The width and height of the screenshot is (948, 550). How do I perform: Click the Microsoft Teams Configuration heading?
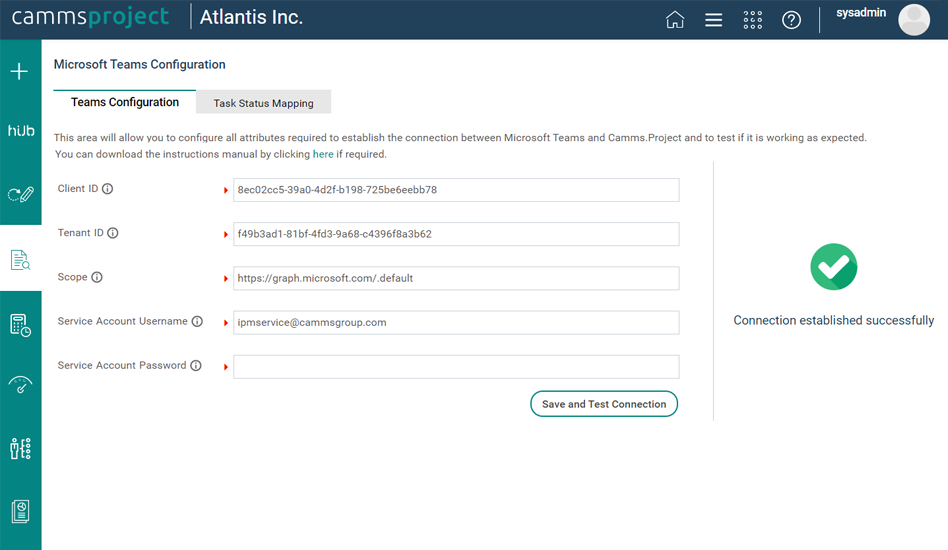[x=140, y=65]
